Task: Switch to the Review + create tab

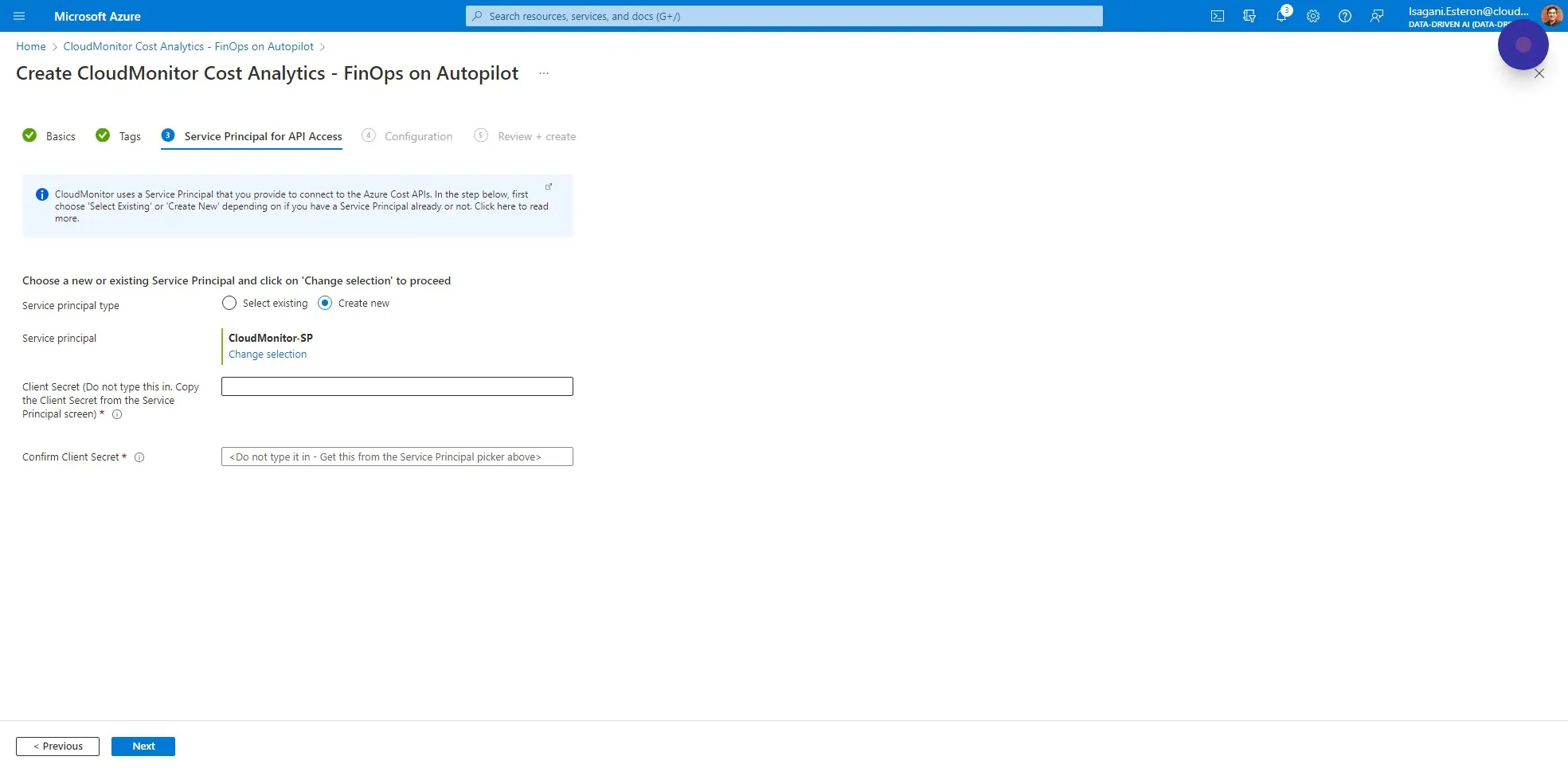Action: coord(525,136)
